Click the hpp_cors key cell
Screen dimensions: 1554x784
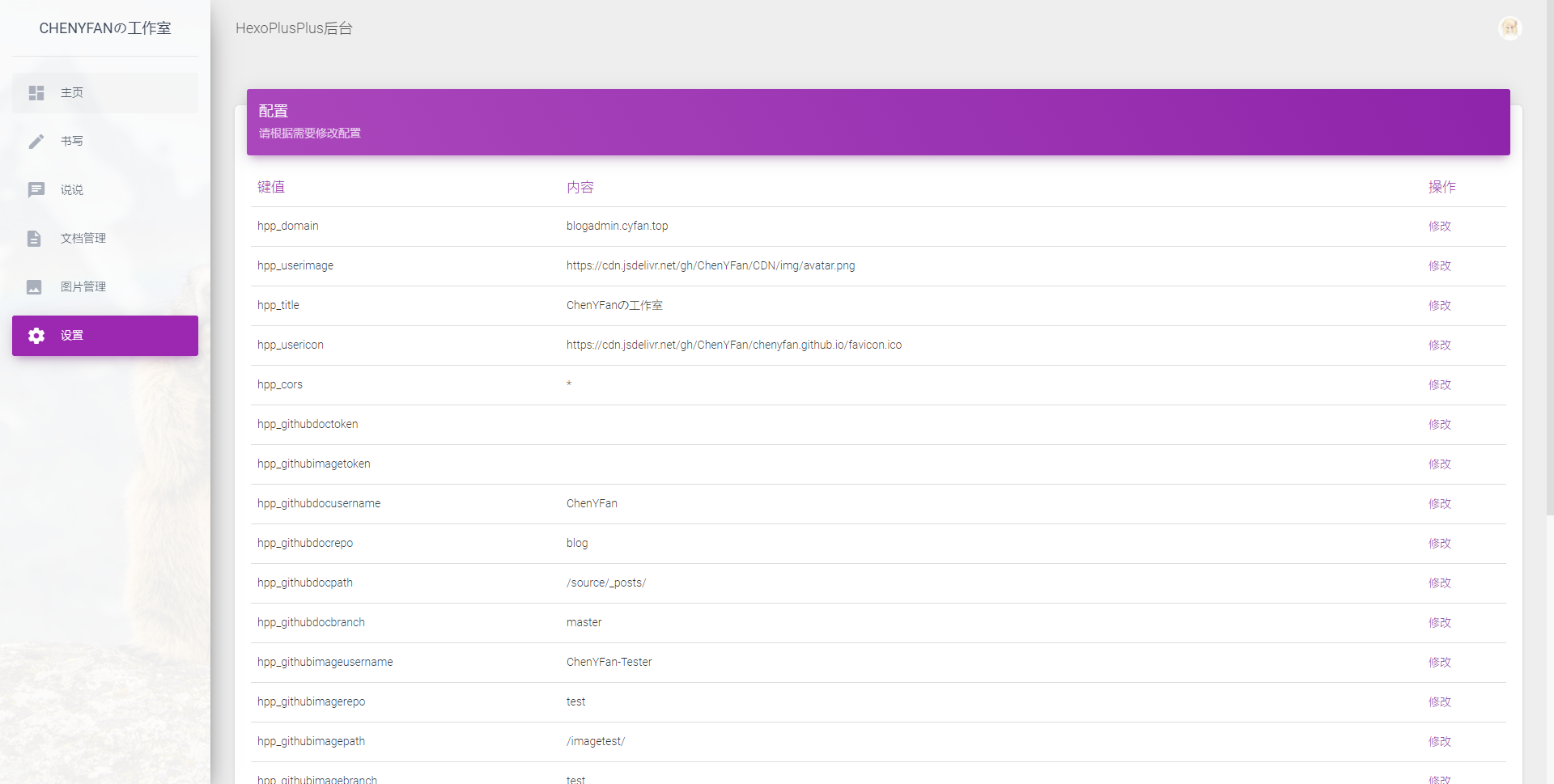click(280, 384)
